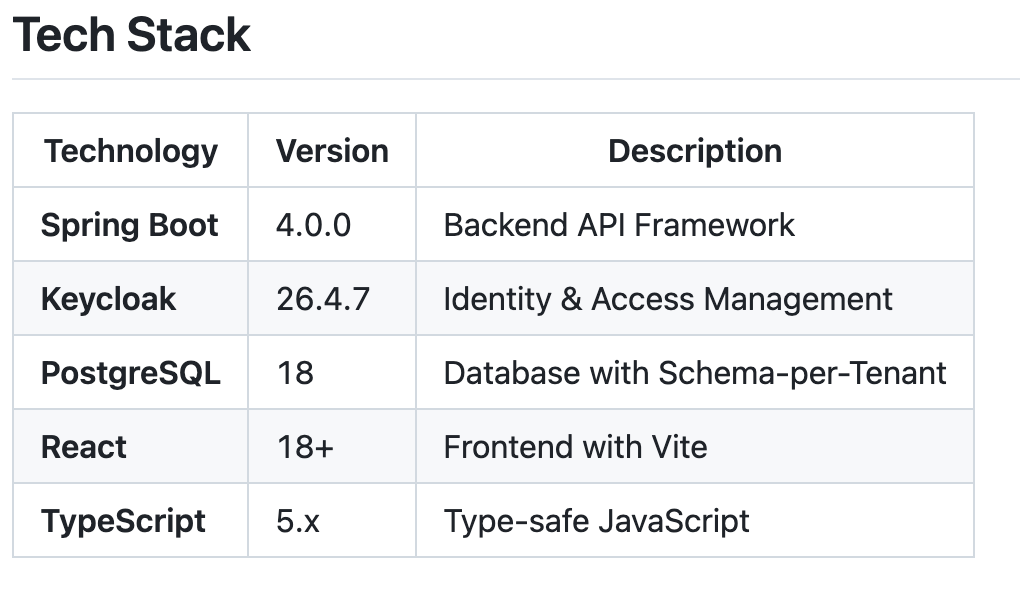Click the 18+ version cell
1020x590 pixels.
click(305, 447)
